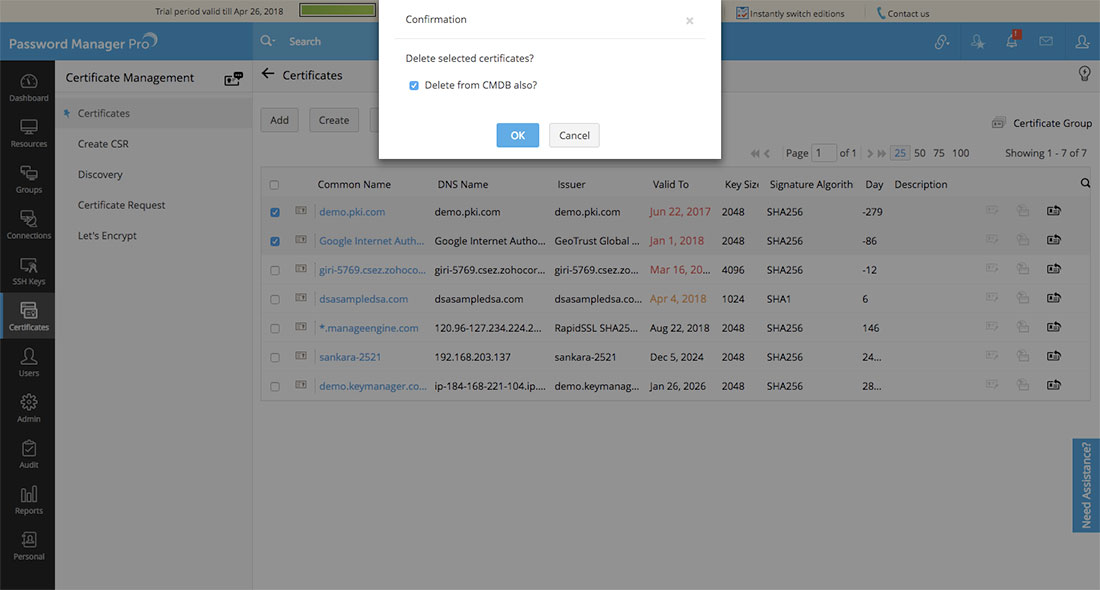Click the user-star favorites icon
This screenshot has width=1100, height=590.
(977, 42)
